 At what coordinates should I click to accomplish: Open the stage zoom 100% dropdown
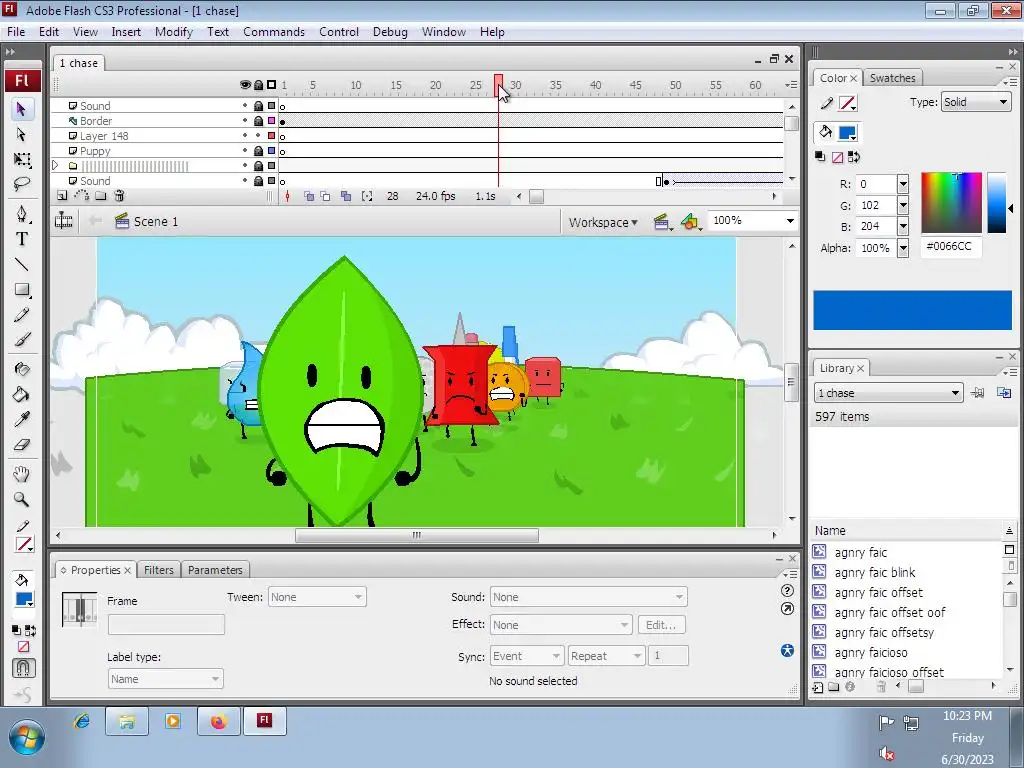pos(790,221)
